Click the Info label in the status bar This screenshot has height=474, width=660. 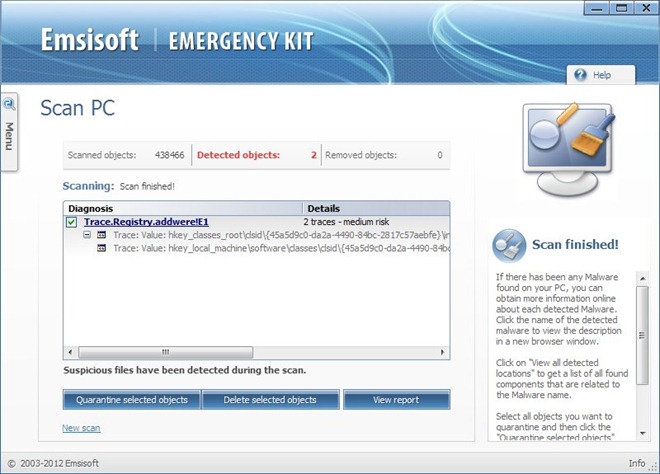637,463
